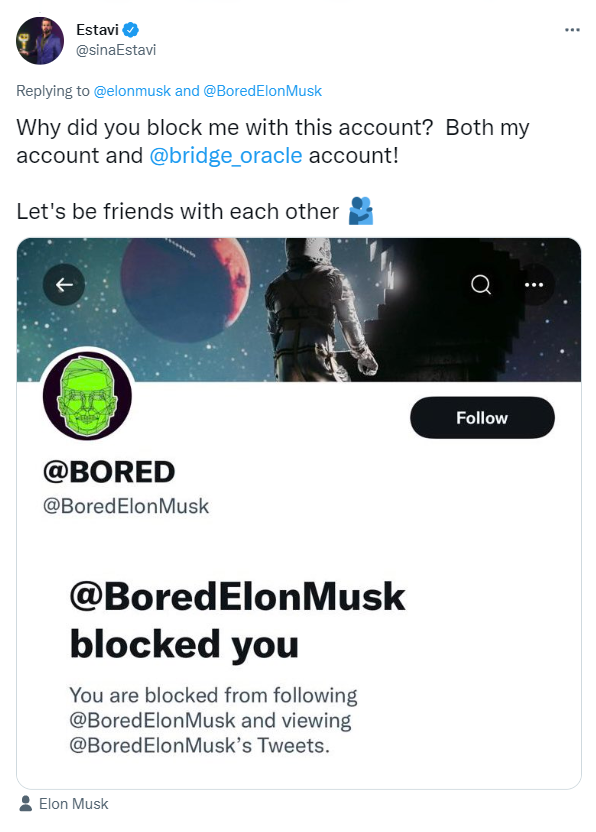Click the person icon beside Elon Musk tag
Image resolution: width=596 pixels, height=832 pixels.
[25, 803]
